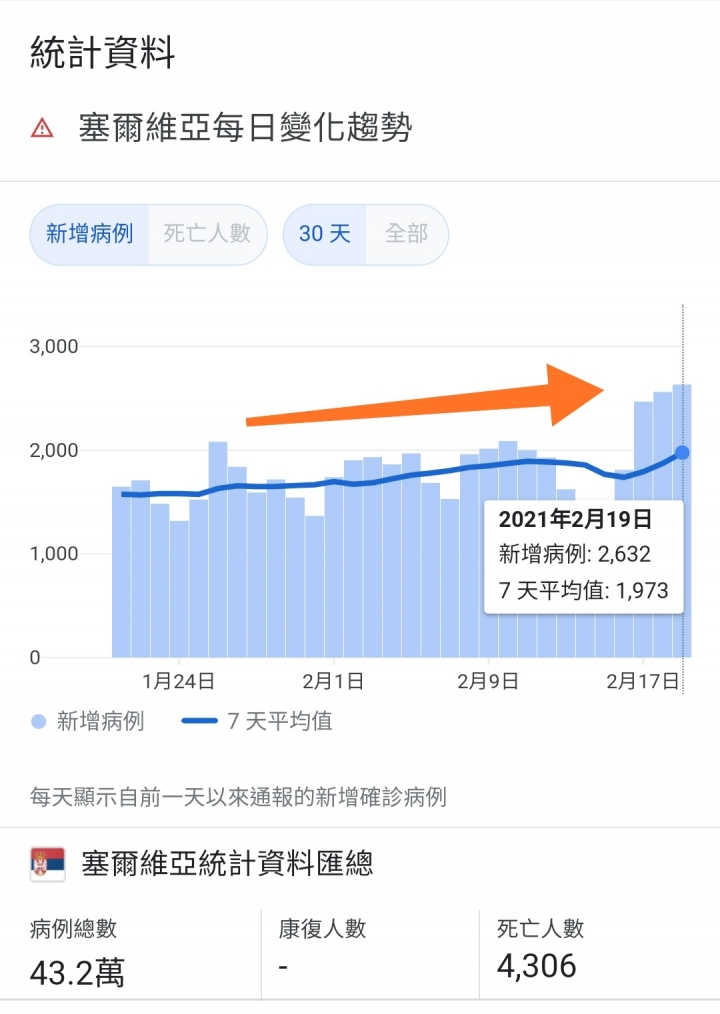The width and height of the screenshot is (720, 1014).
Task: Click the tallest bar for February 19
Action: point(682,521)
